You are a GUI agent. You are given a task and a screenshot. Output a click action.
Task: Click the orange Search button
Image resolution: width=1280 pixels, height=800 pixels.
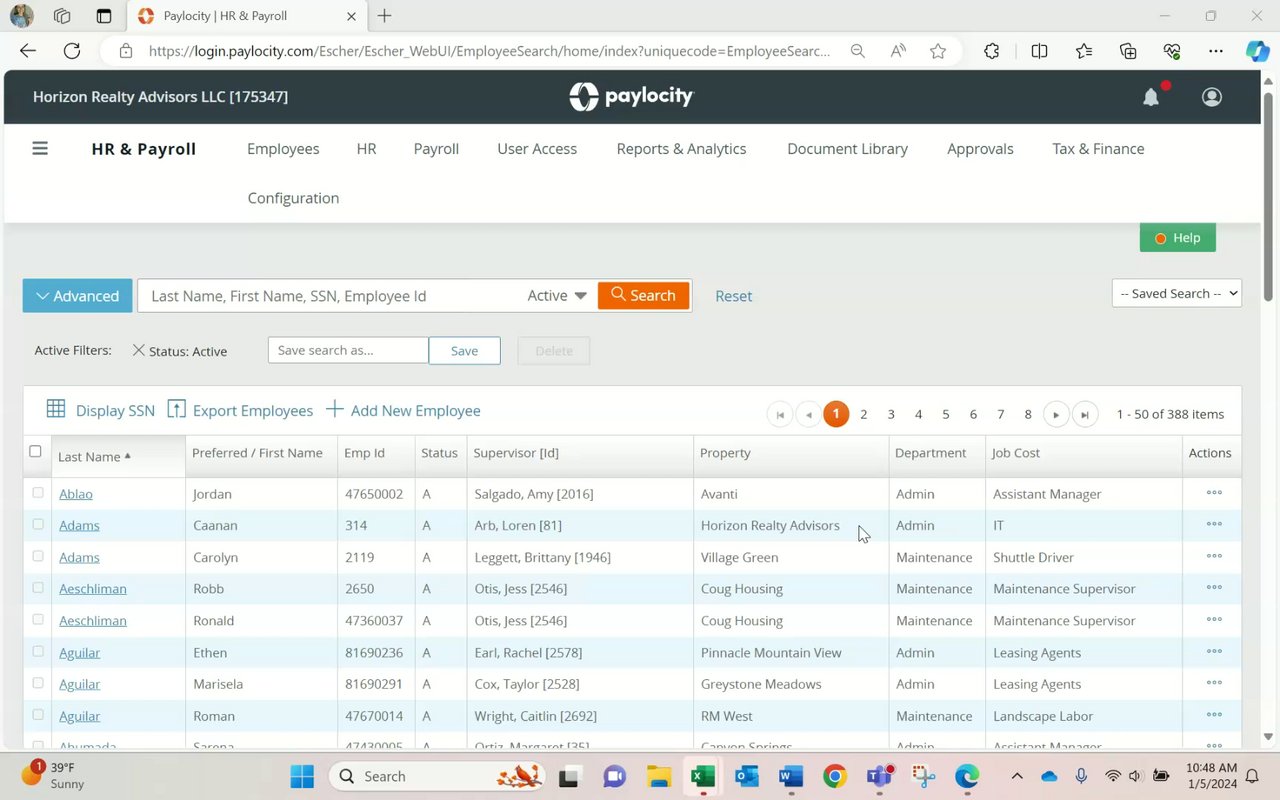click(644, 295)
